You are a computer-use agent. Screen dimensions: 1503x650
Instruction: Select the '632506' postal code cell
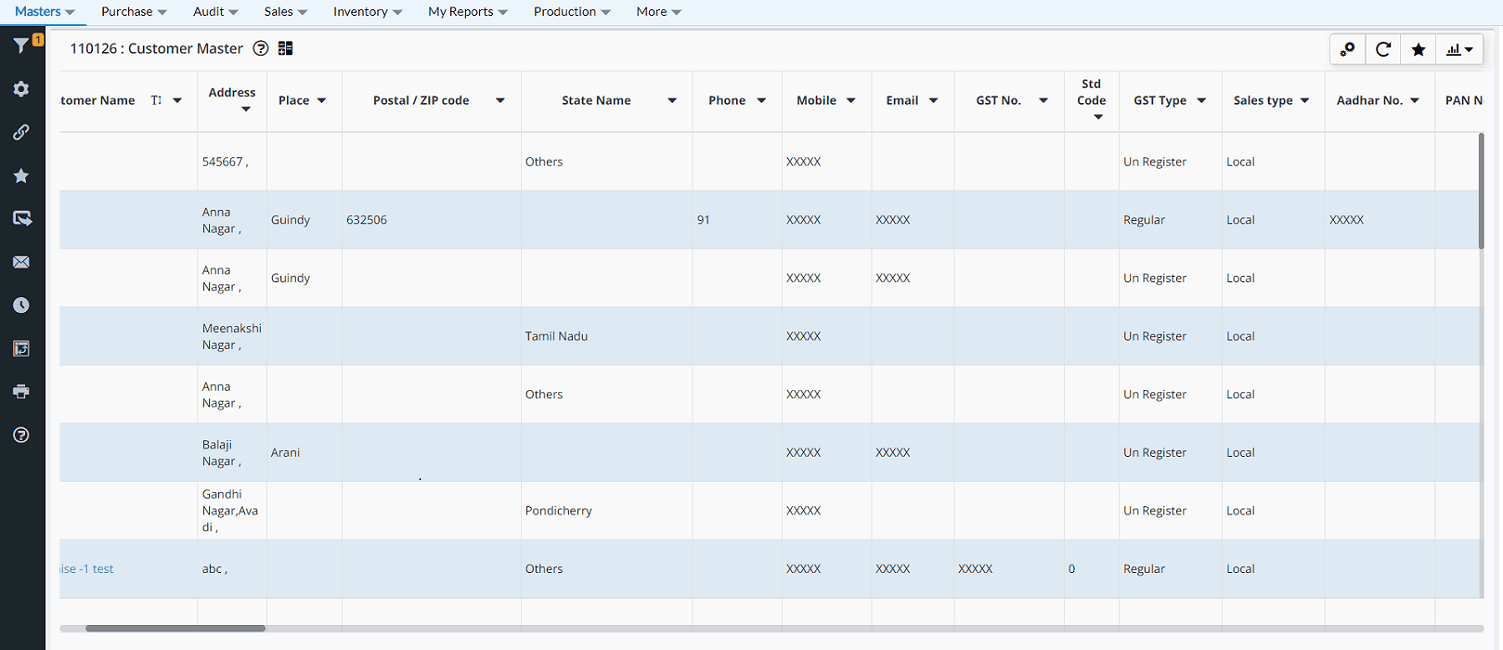coord(431,220)
